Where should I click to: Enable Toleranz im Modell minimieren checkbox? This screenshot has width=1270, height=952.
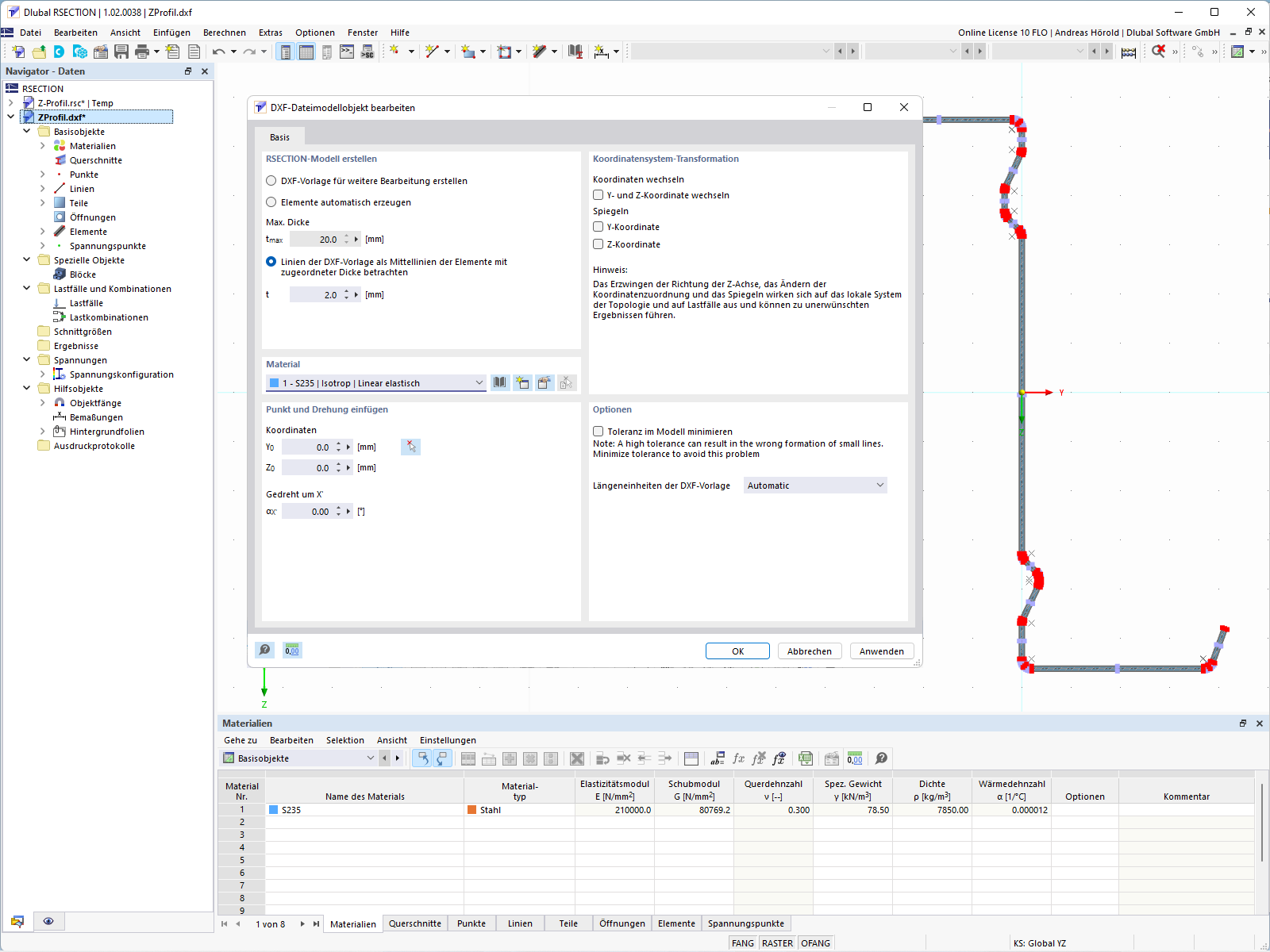click(598, 432)
